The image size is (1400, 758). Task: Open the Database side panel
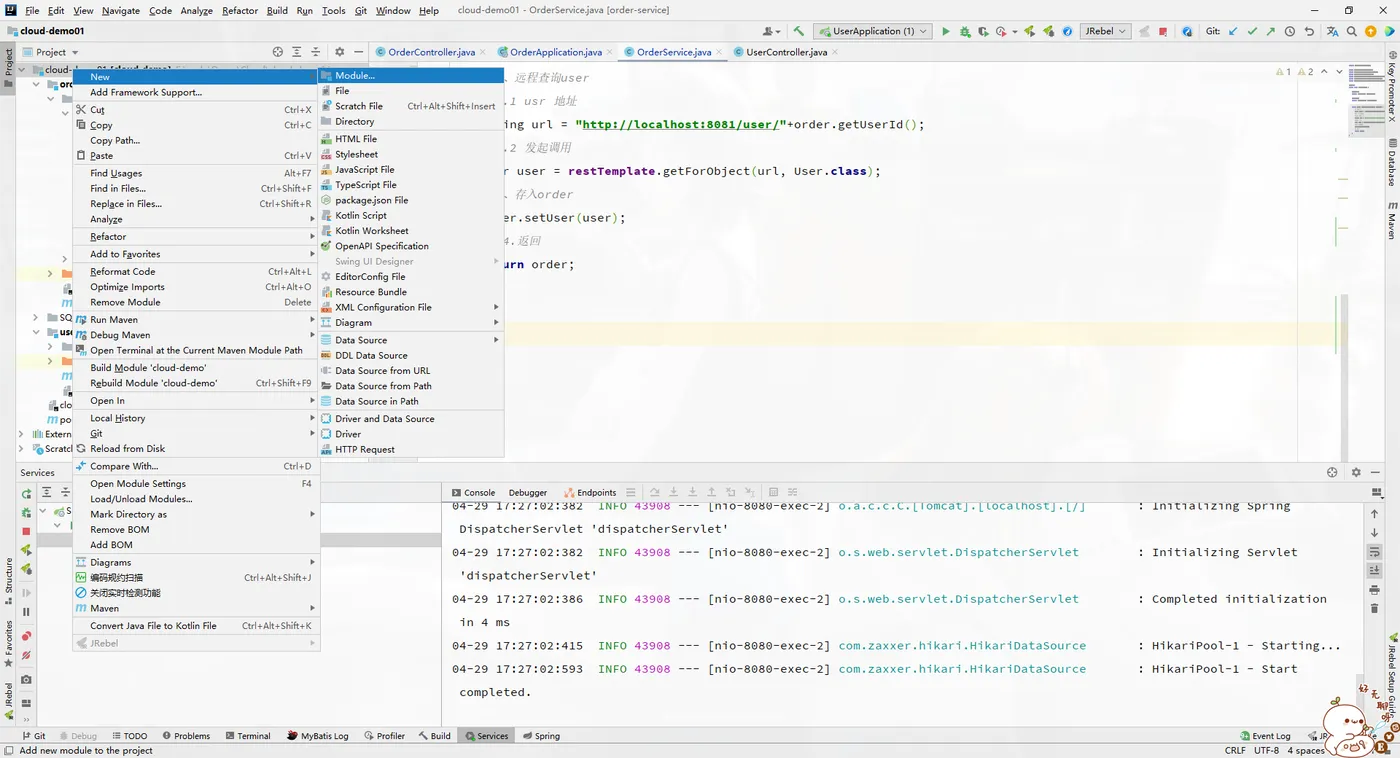pos(1391,162)
